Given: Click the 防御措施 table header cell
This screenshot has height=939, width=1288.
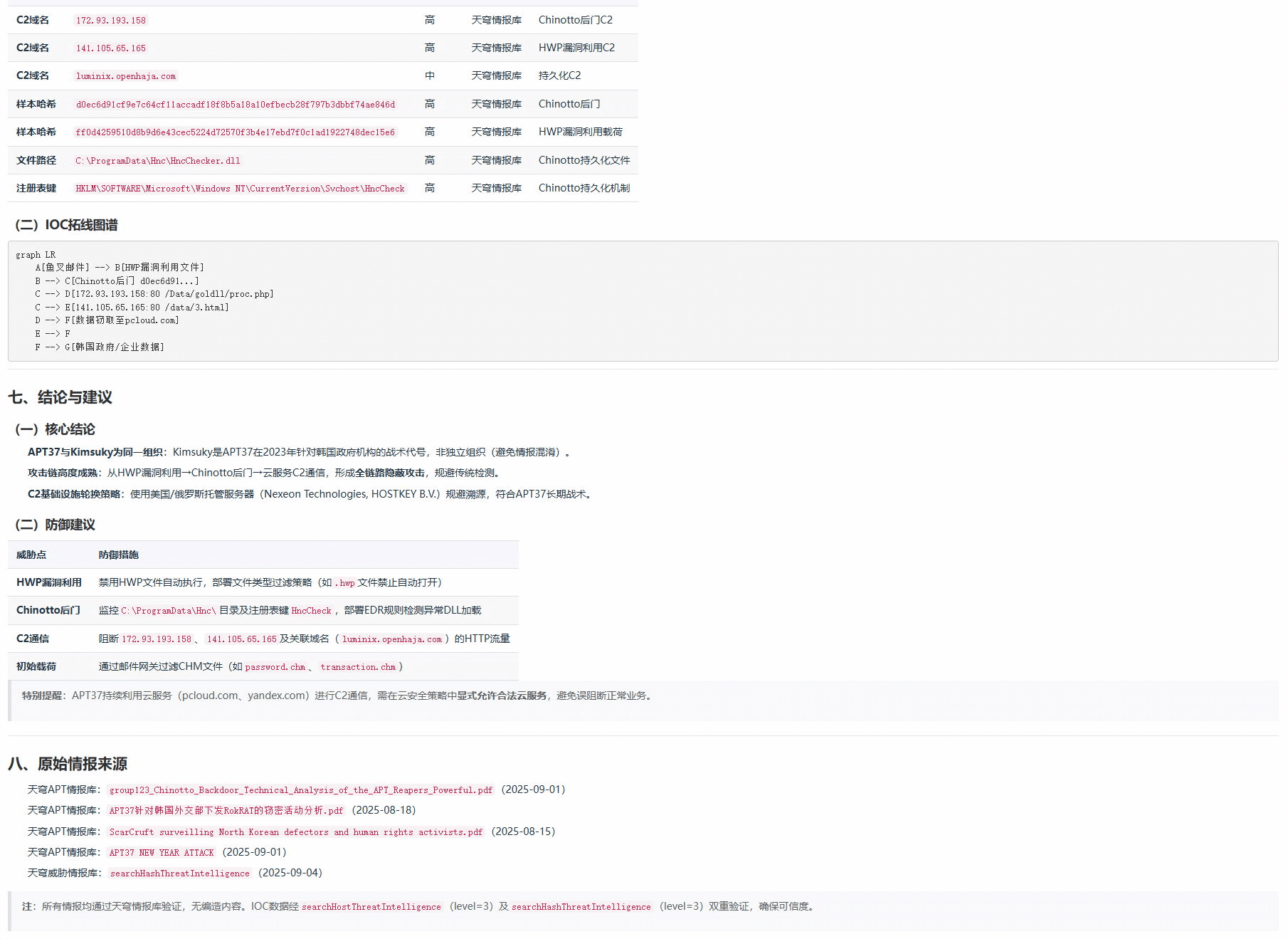Looking at the screenshot, I should [118, 555].
